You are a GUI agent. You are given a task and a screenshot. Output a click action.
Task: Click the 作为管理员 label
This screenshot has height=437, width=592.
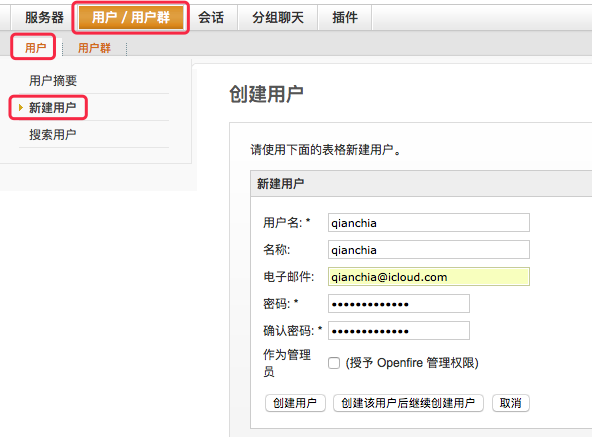[287, 363]
